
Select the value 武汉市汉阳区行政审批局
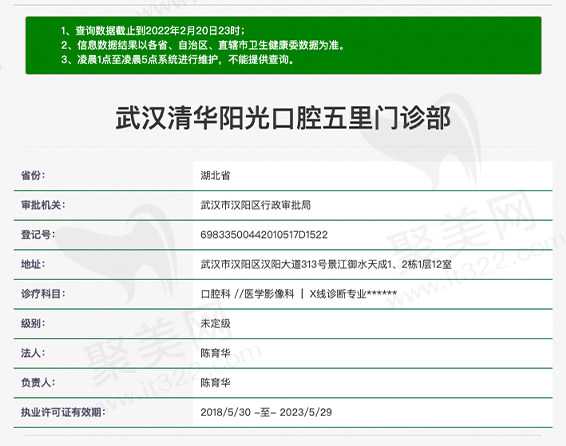[x=256, y=205]
